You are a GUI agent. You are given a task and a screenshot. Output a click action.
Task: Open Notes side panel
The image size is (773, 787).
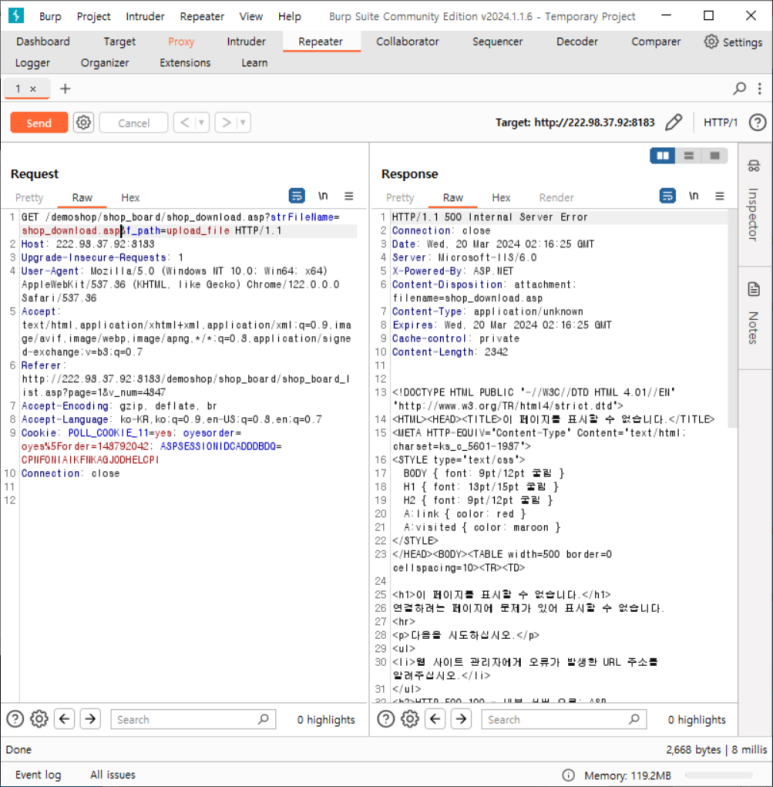point(753,314)
